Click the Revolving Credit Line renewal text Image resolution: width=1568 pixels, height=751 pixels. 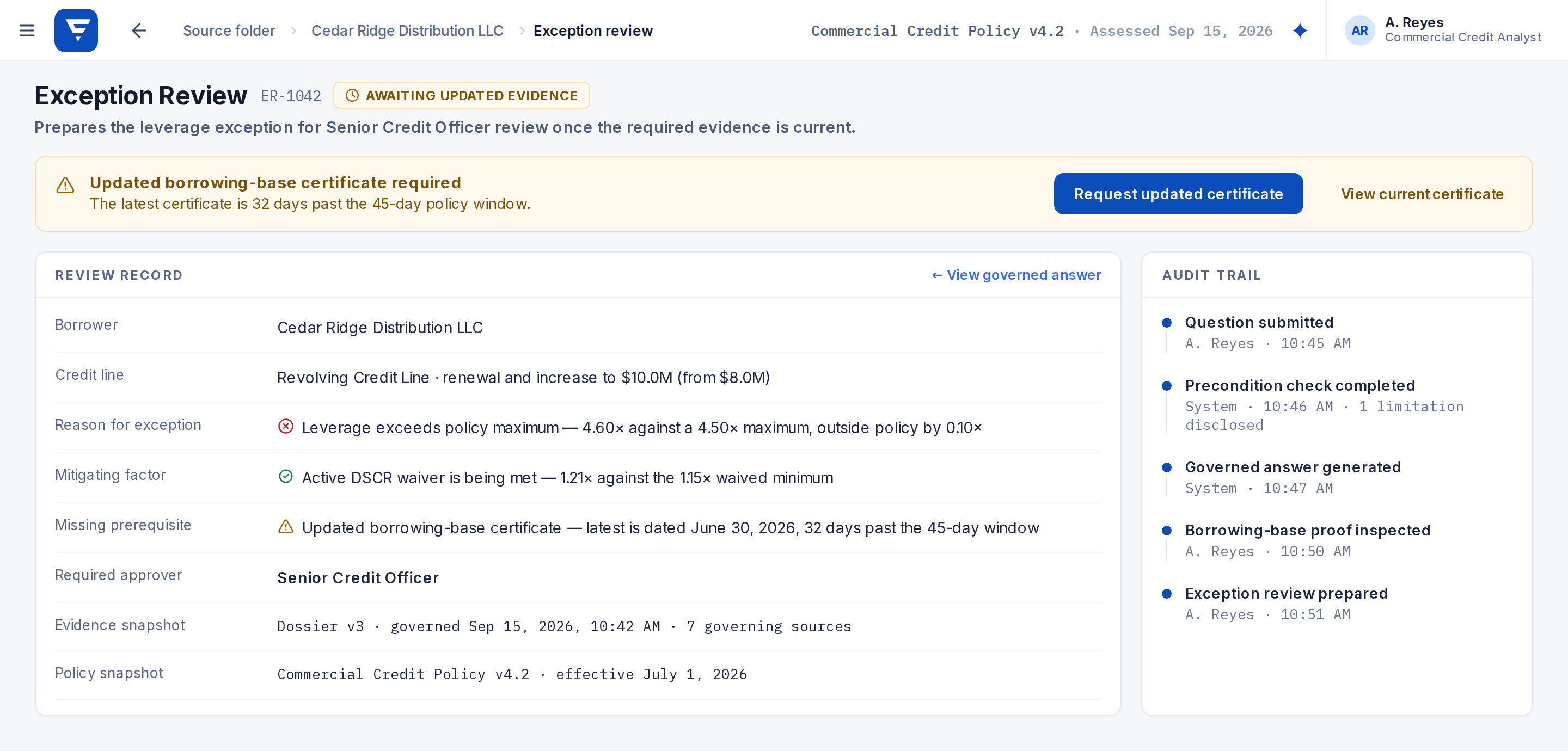[x=523, y=378]
